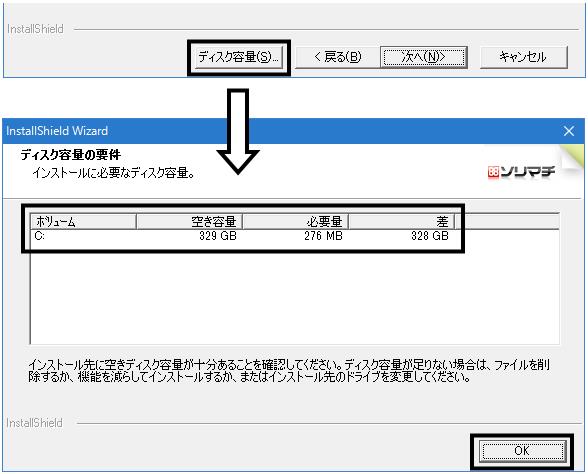The image size is (588, 474).
Task: Sort by the 空き容量 column header
Action: (x=189, y=222)
